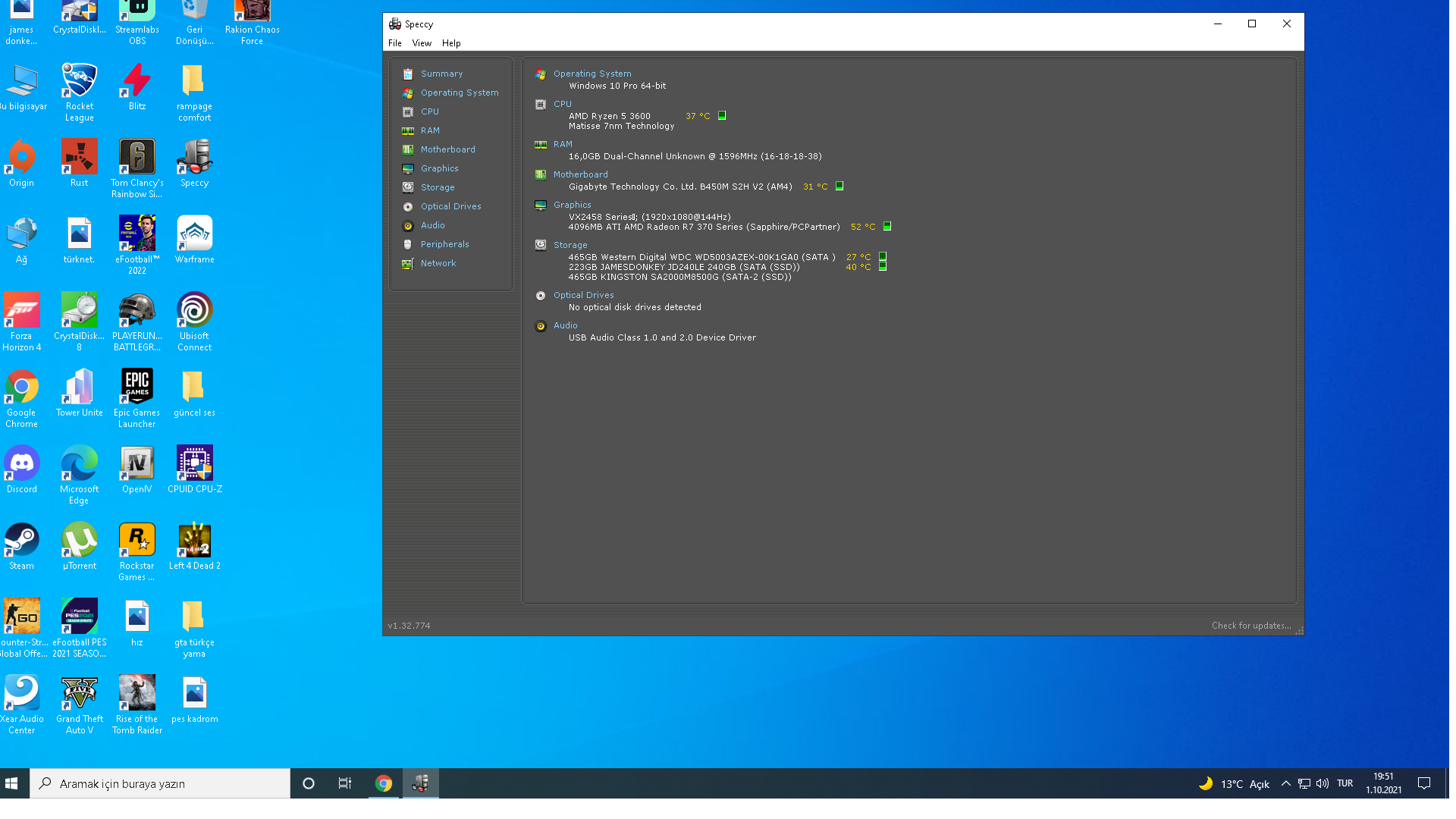
Task: Select Storage in the sidebar
Action: 438,187
